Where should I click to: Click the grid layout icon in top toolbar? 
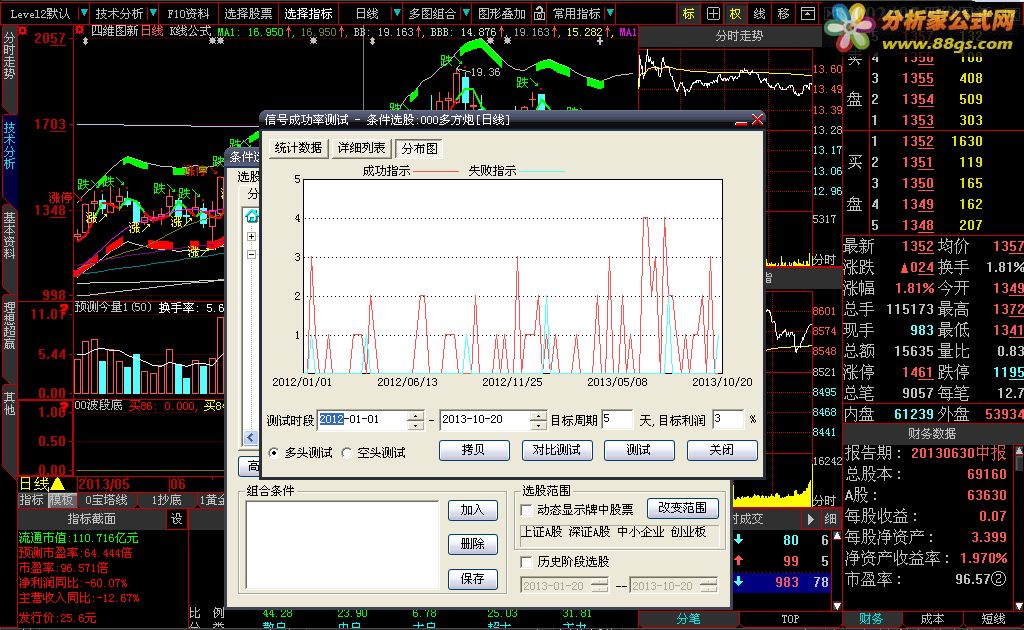pos(712,14)
